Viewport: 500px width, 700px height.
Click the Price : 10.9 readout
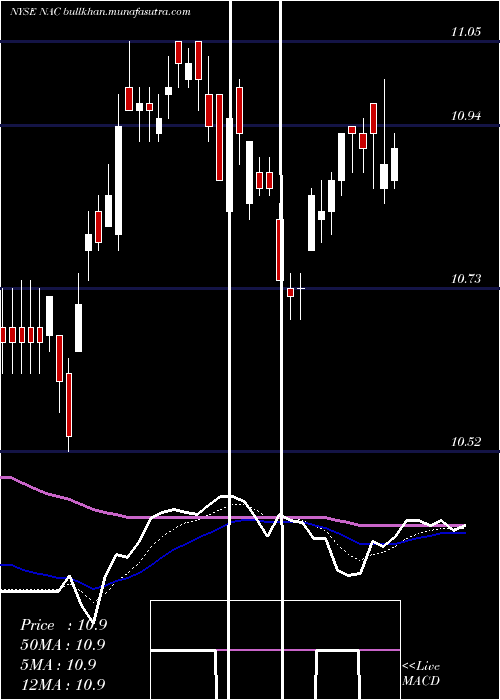pyautogui.click(x=63, y=625)
